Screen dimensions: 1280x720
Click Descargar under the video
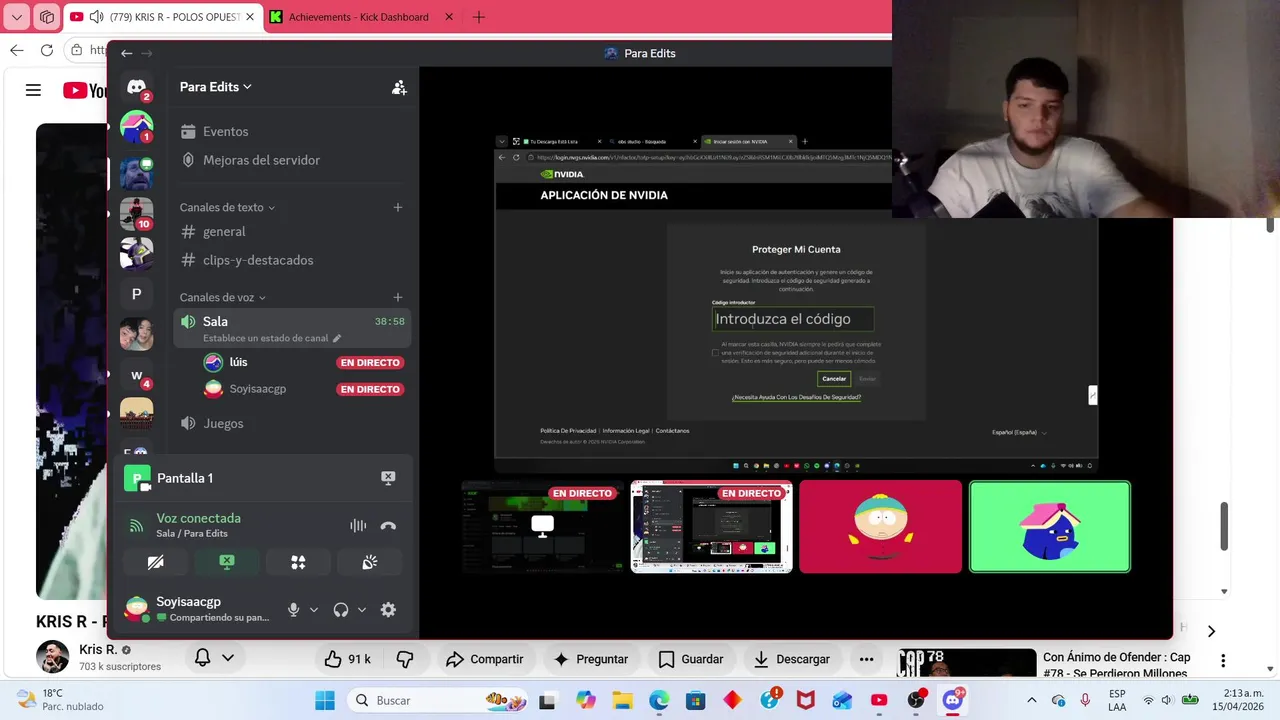pos(792,659)
